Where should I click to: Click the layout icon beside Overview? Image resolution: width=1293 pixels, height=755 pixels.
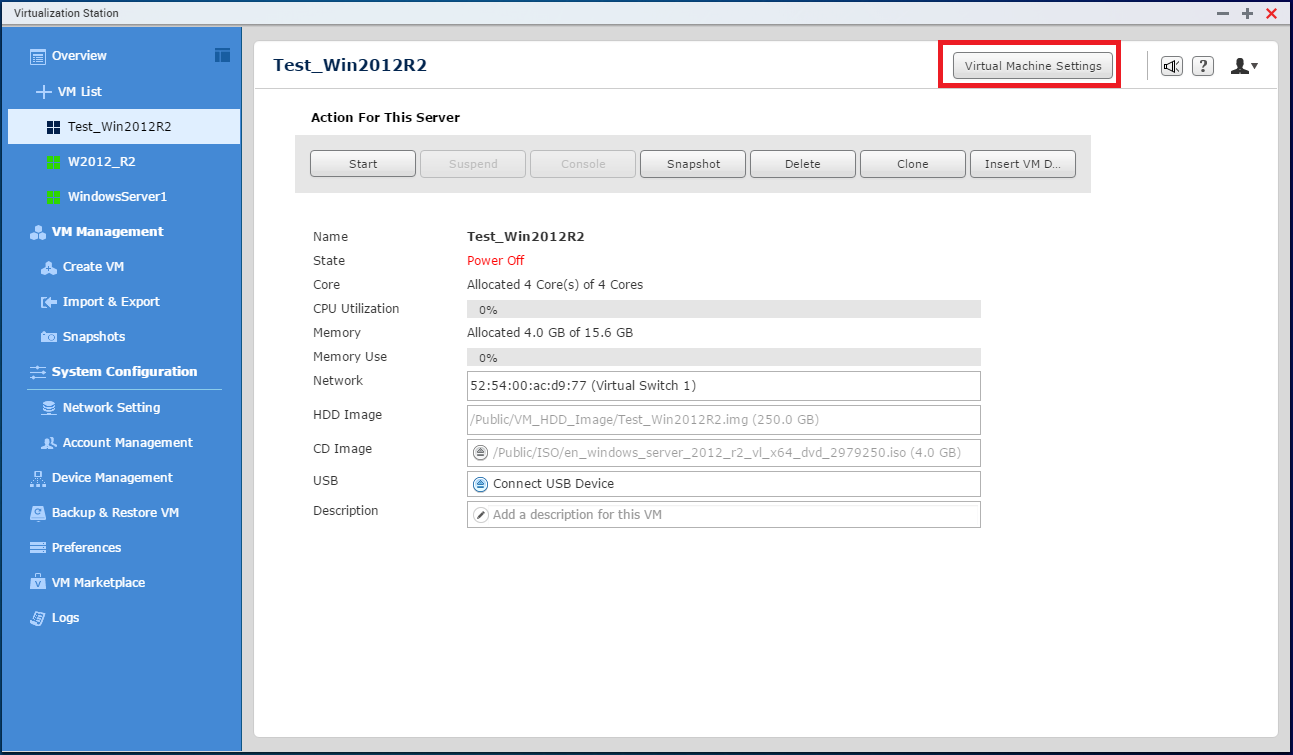pyautogui.click(x=222, y=55)
